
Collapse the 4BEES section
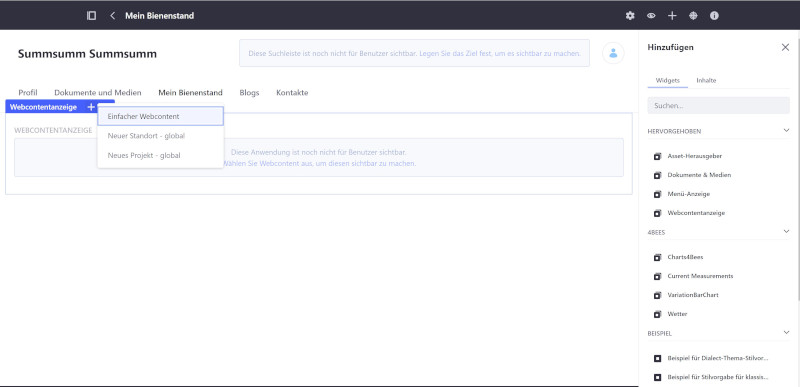tap(786, 231)
